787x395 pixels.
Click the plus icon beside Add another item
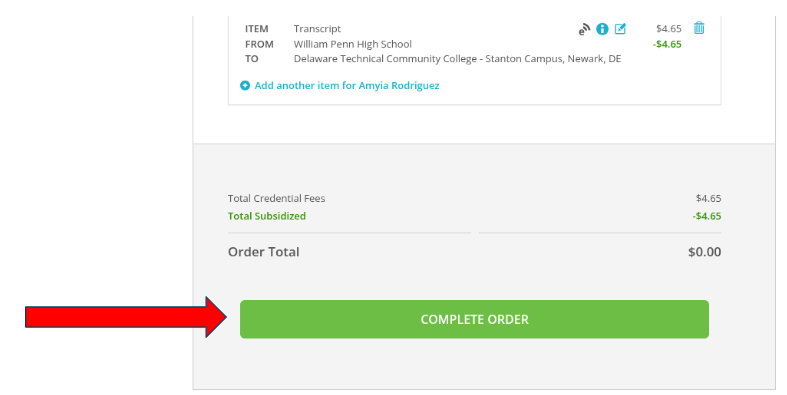click(x=244, y=86)
